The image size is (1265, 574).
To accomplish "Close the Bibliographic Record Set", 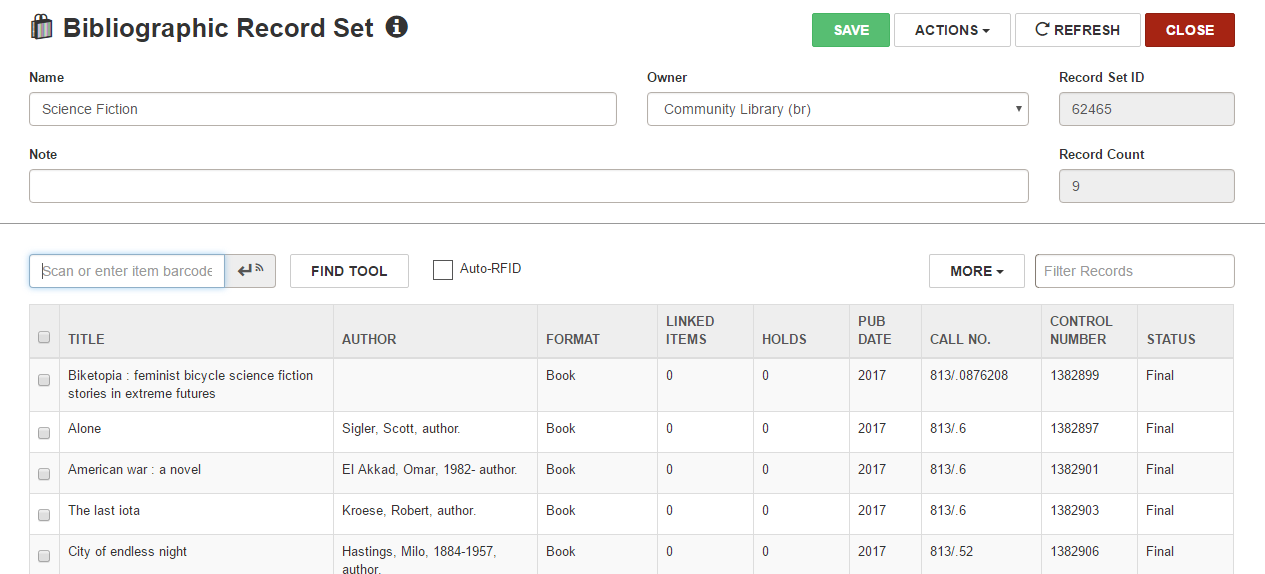I will click(x=1190, y=30).
